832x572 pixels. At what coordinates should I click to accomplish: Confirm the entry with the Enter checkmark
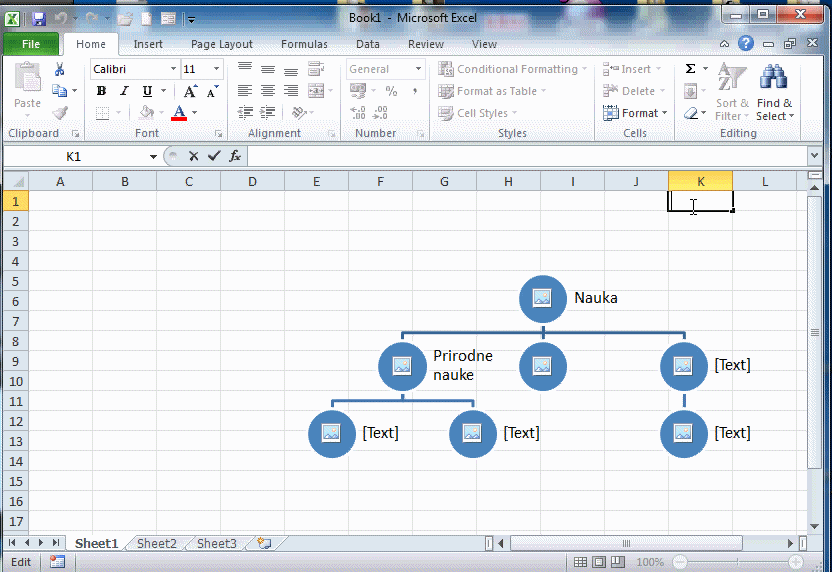pos(213,156)
